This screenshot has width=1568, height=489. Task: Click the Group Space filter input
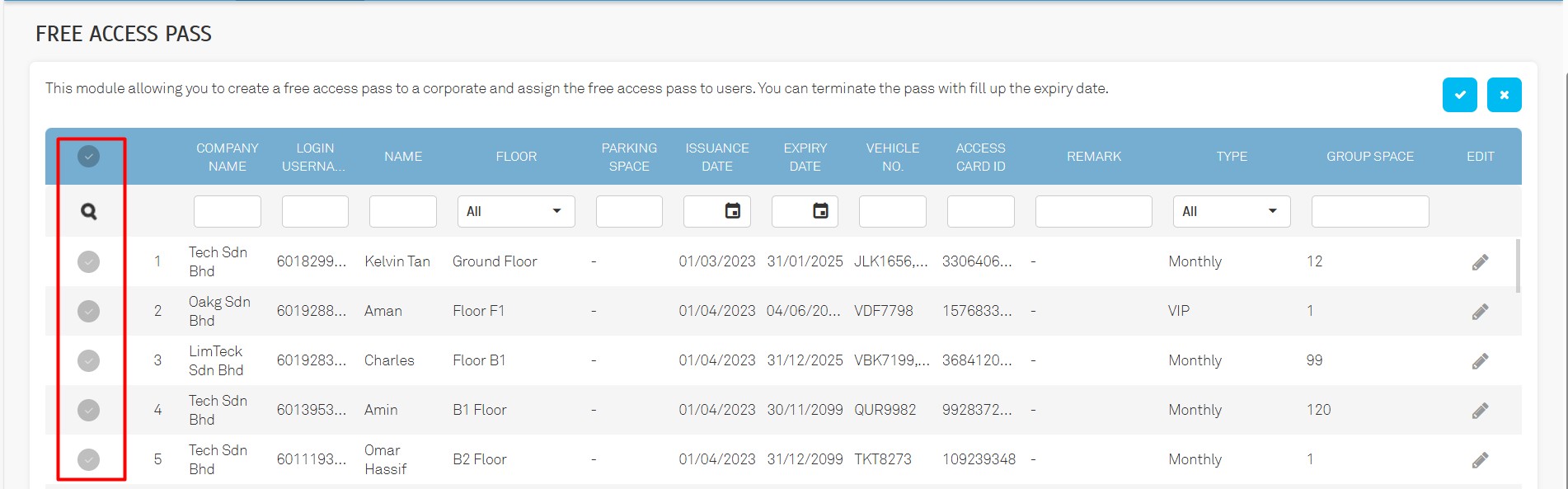(1369, 211)
